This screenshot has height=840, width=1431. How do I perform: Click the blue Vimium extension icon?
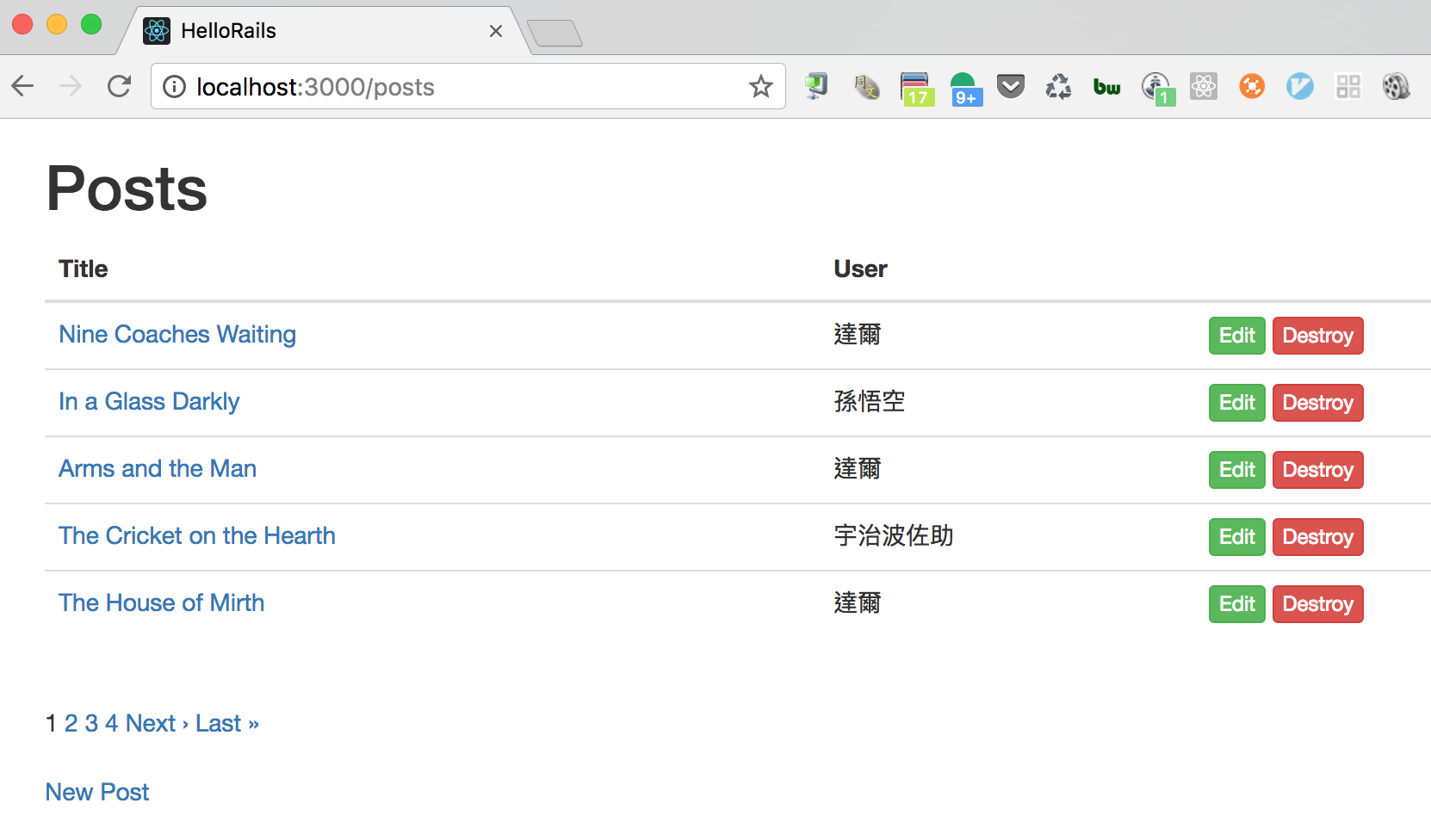click(1299, 87)
